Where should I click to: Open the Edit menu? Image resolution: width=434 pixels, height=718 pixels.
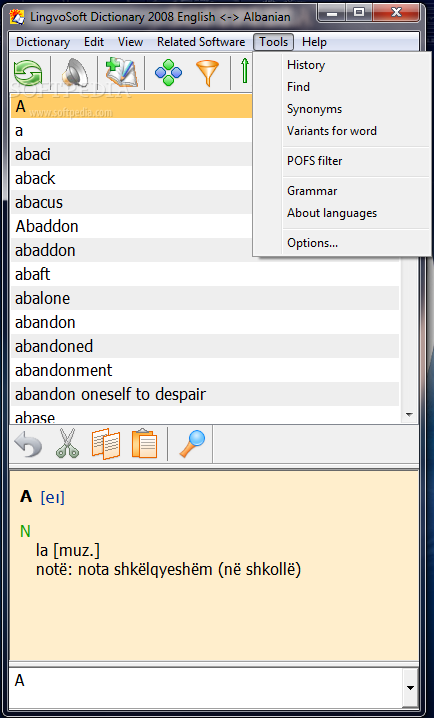click(94, 42)
